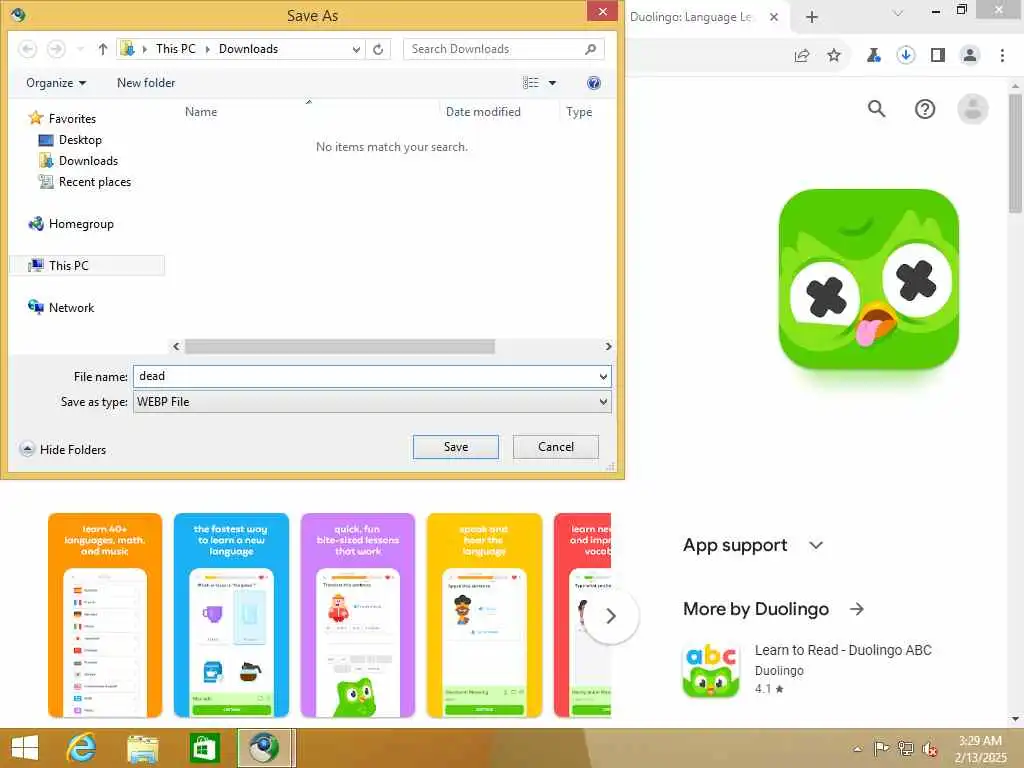The height and width of the screenshot is (768, 1024).
Task: Click the search magnifier in Search Downloads
Action: [x=590, y=49]
